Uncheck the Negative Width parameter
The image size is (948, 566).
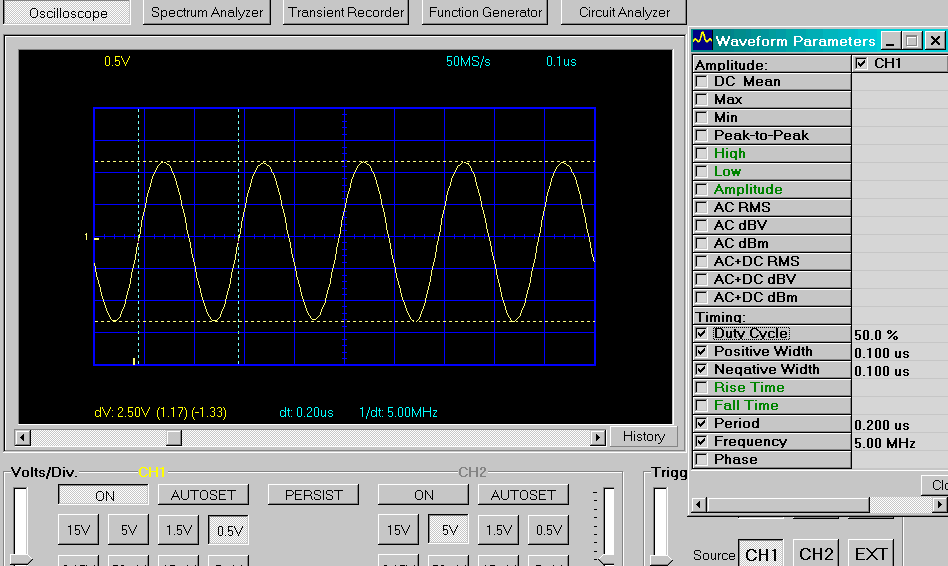click(701, 369)
